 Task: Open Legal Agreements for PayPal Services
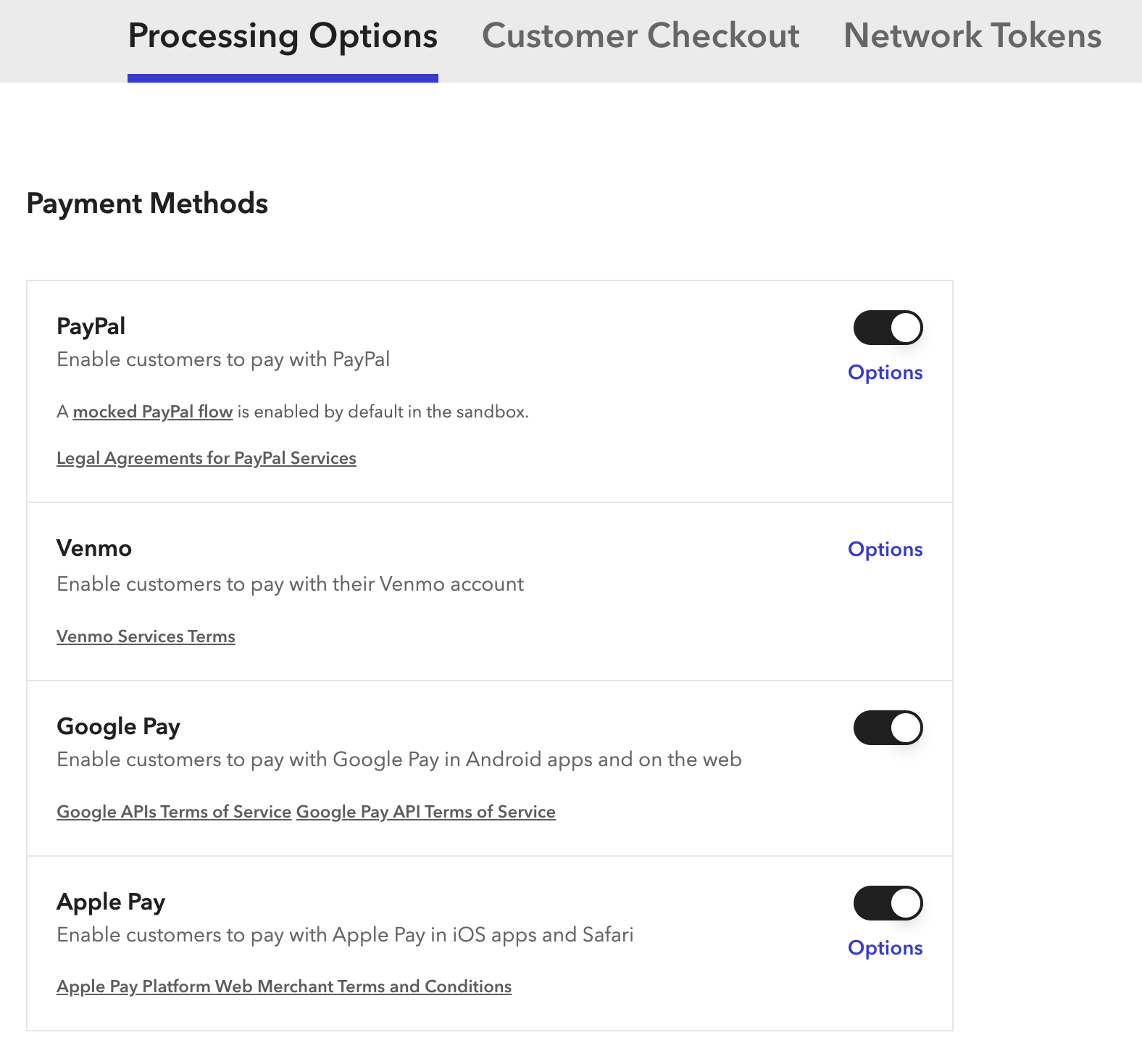[207, 458]
